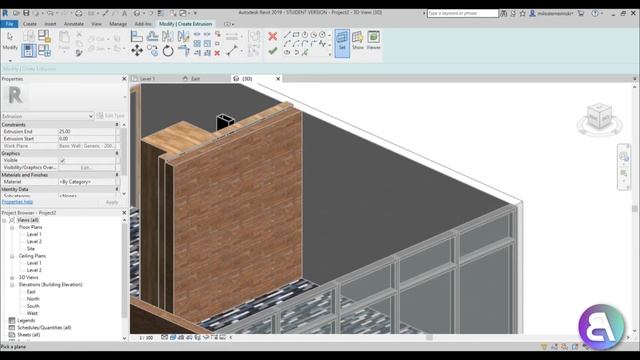Click the red X Cancel Edit Mode icon

pyautogui.click(x=273, y=37)
